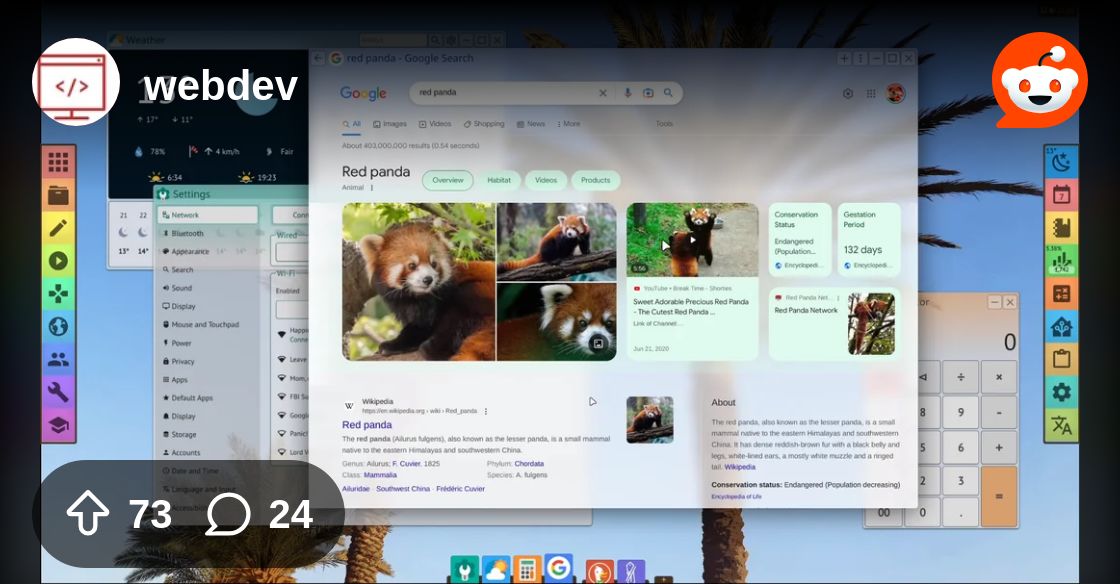Clear the search box with the X icon
This screenshot has width=1120, height=584.
(x=603, y=93)
